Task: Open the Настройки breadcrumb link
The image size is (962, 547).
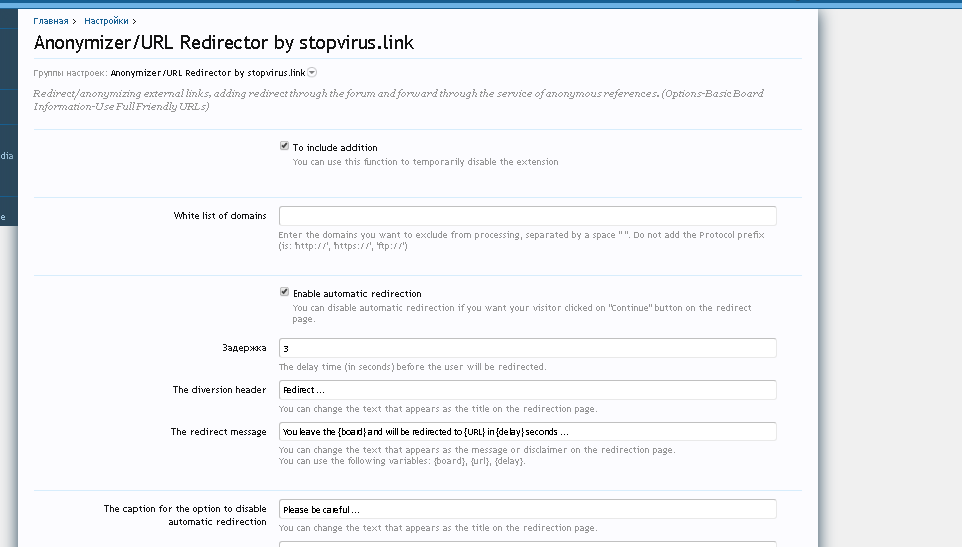Action: tap(106, 20)
